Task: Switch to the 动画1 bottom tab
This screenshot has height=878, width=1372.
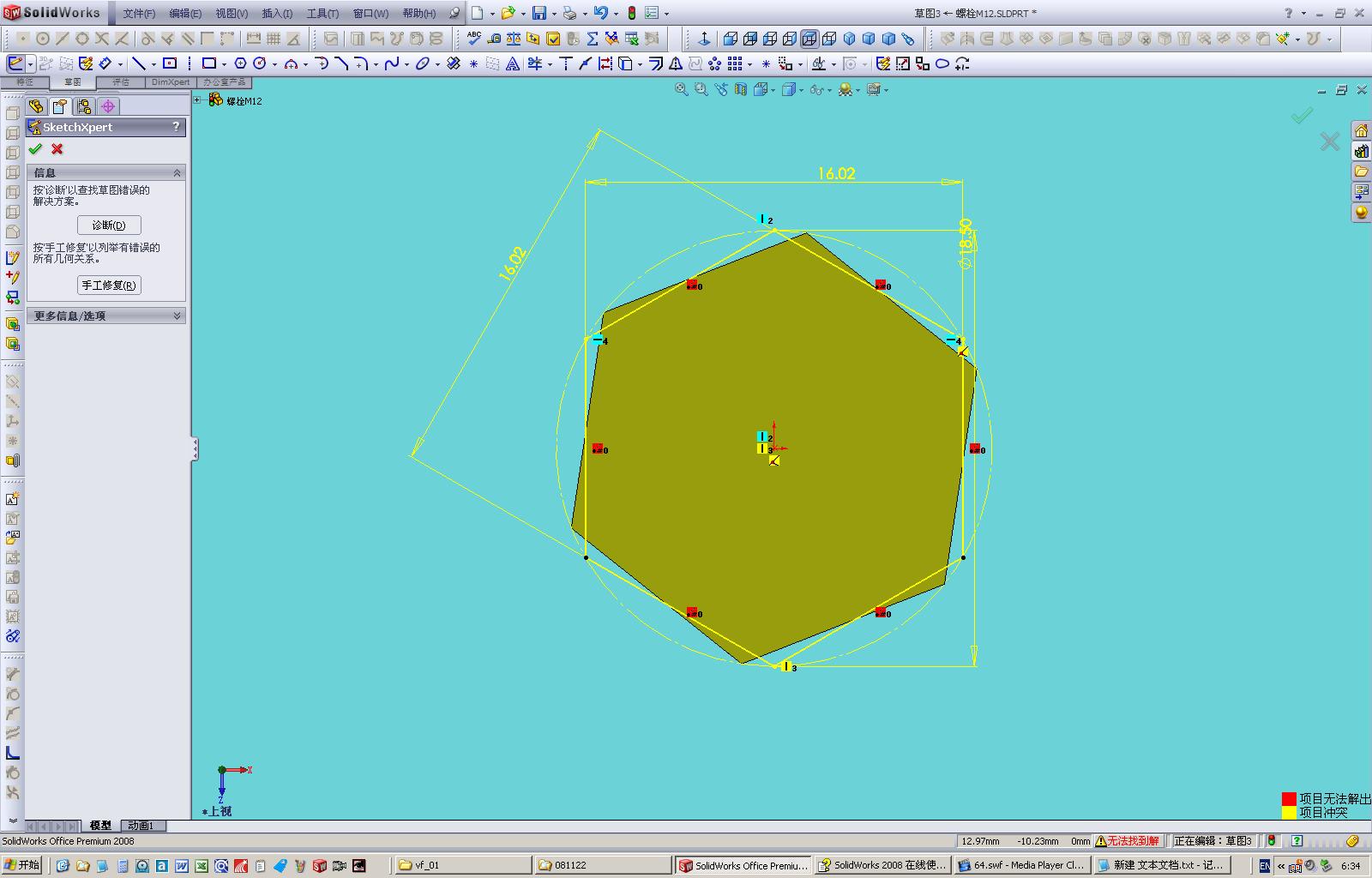Action: click(x=141, y=826)
